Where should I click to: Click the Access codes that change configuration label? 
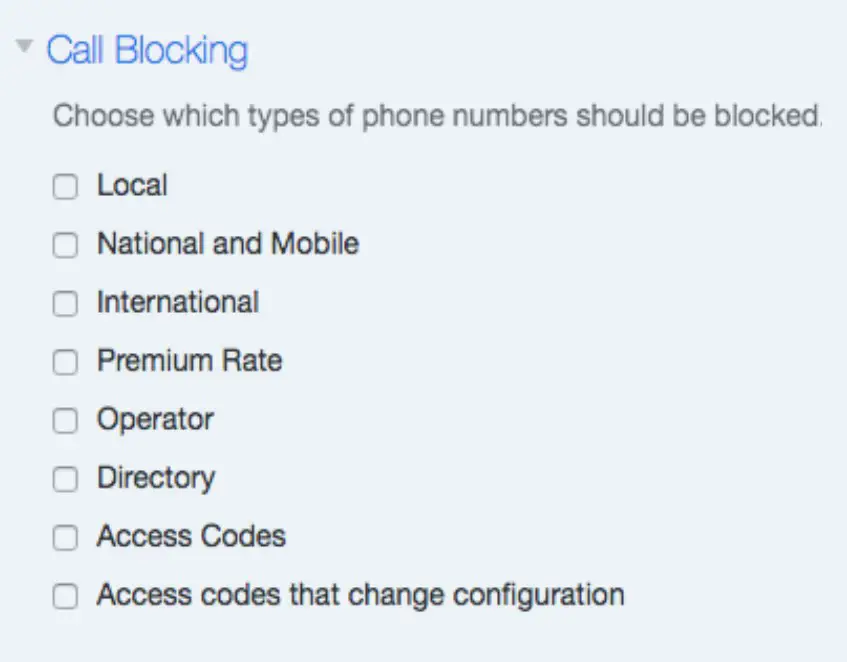pyautogui.click(x=360, y=596)
